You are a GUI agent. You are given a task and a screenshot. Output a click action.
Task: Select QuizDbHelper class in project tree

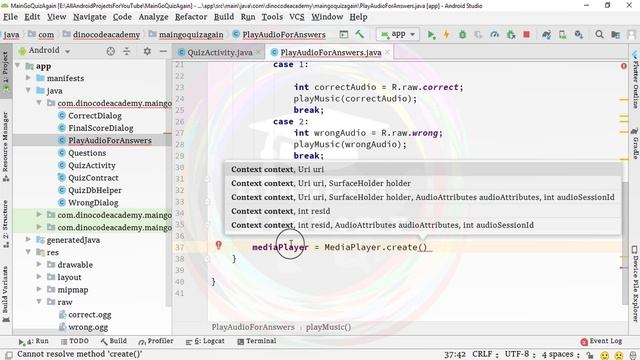coord(95,190)
